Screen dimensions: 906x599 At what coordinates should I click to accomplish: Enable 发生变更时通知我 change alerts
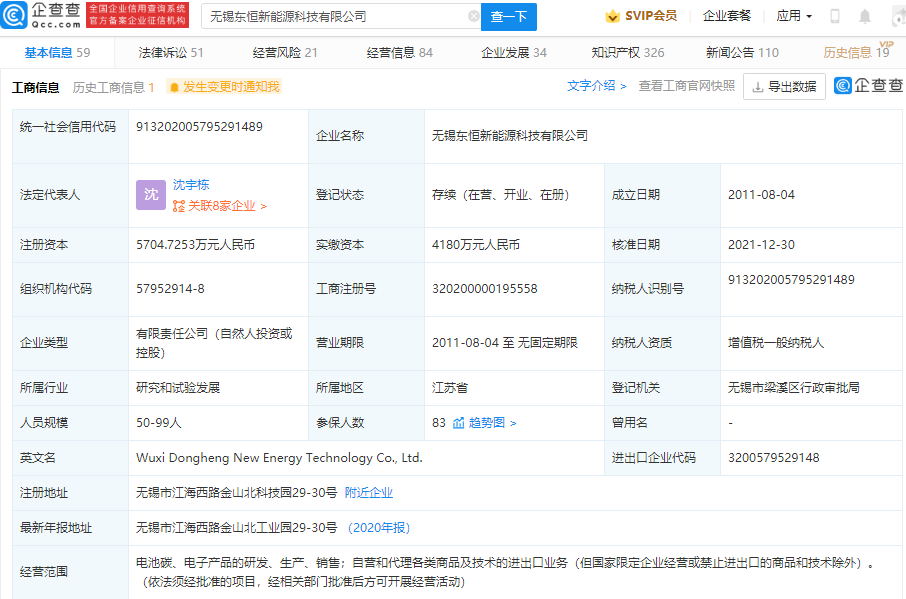point(224,87)
